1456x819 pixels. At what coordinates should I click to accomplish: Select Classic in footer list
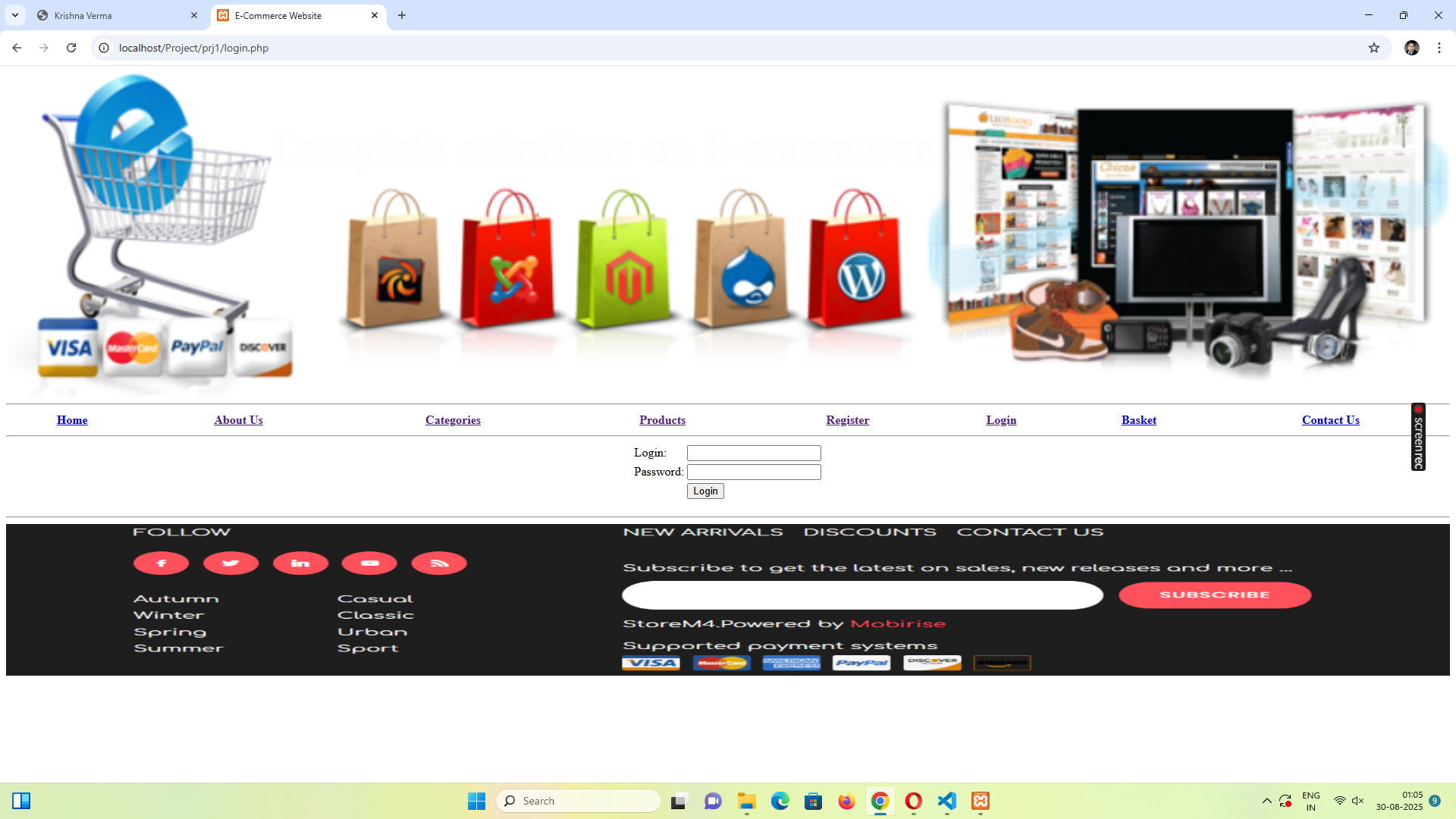coord(375,616)
